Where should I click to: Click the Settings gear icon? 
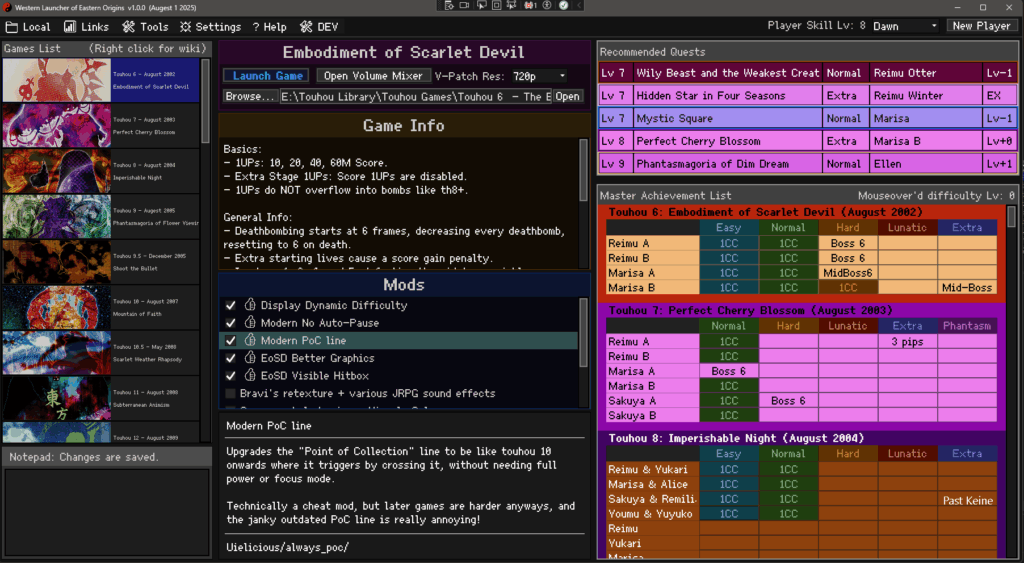click(x=185, y=27)
